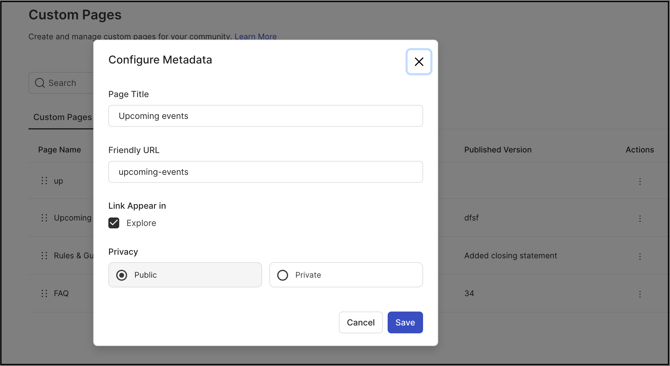
Task: Open the Learn More link
Action: pos(256,37)
